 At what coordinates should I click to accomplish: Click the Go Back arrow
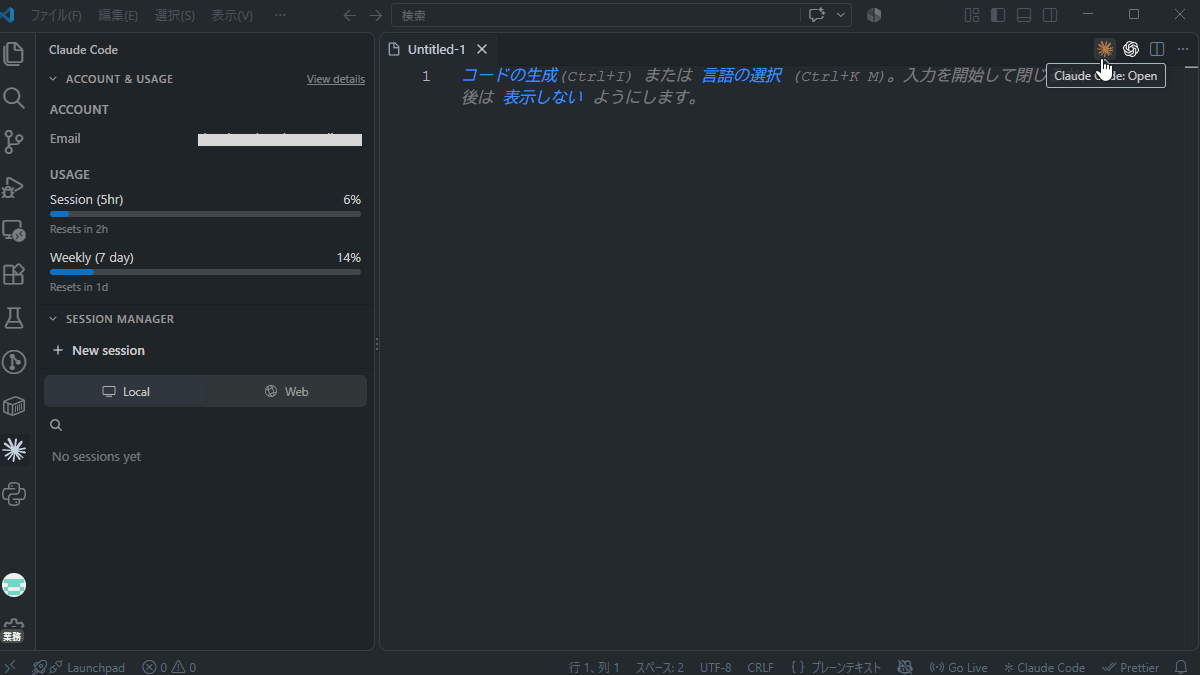[x=349, y=15]
